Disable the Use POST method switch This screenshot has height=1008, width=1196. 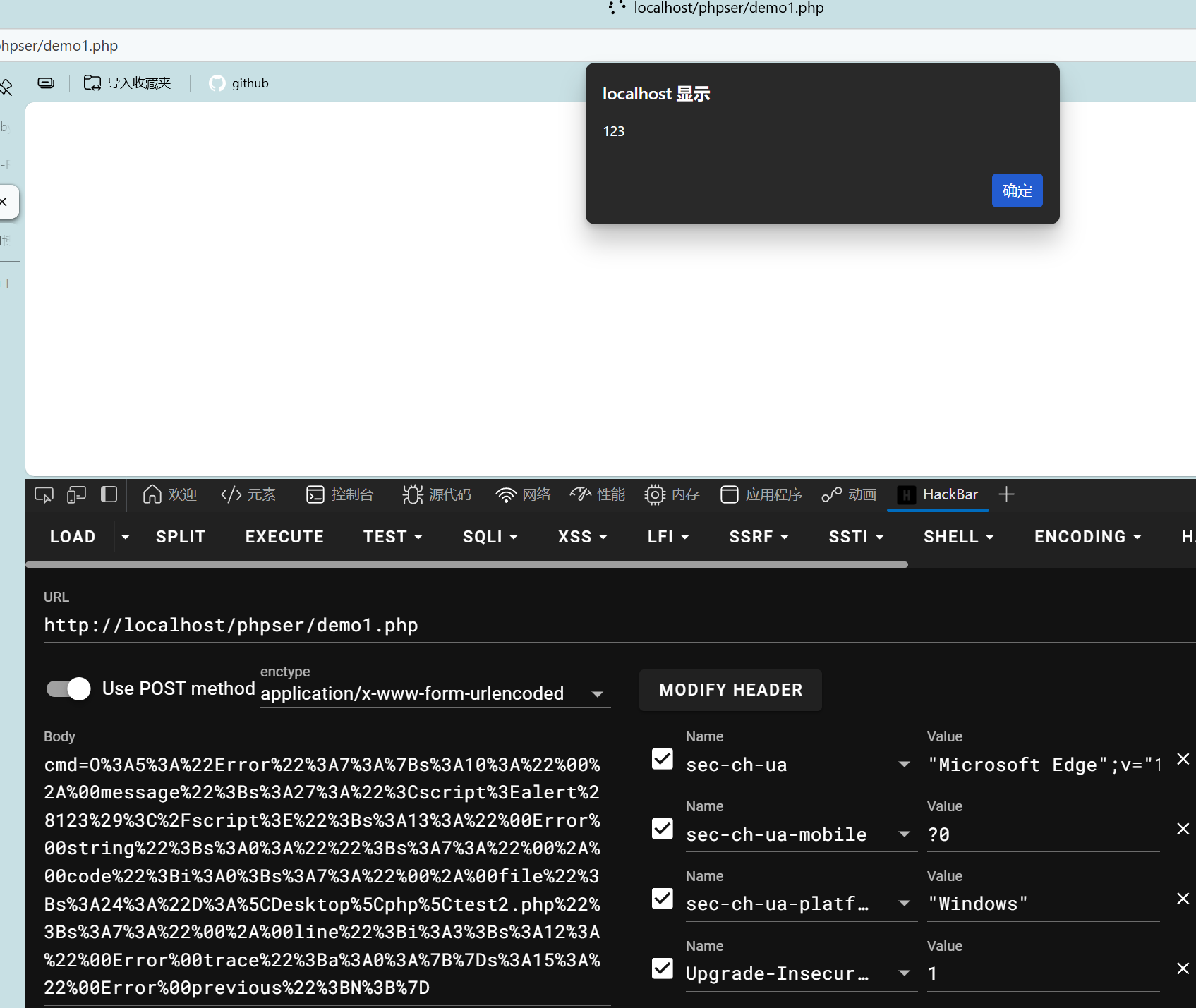[69, 688]
